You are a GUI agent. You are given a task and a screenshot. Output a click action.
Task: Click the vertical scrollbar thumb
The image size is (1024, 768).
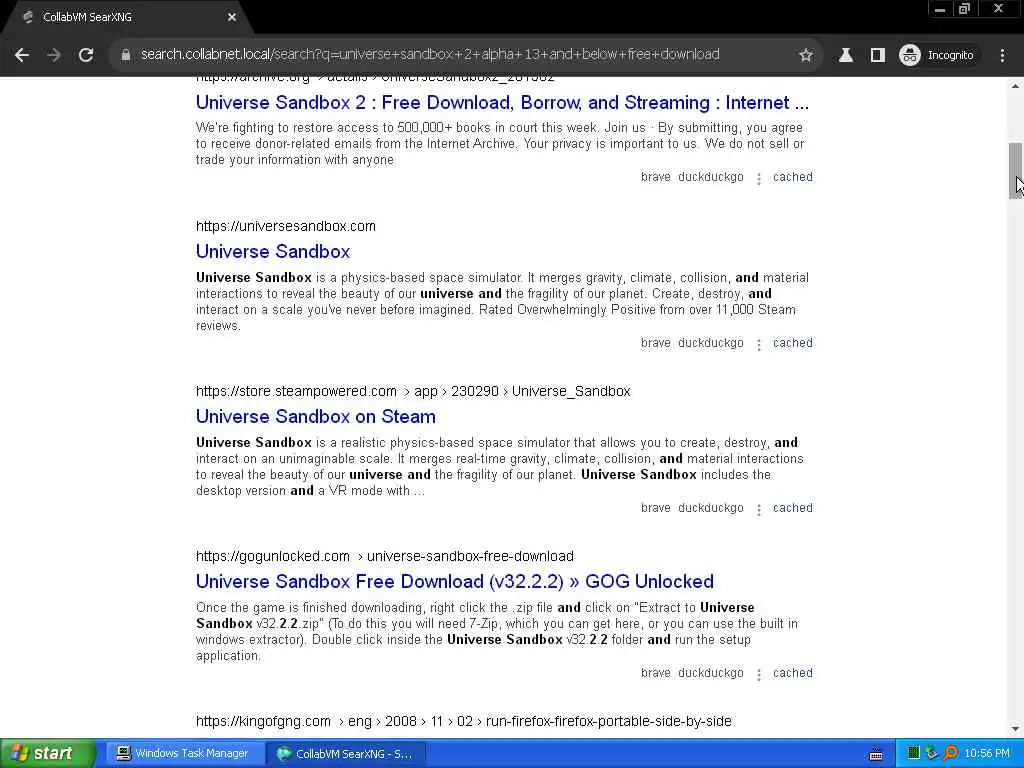tap(1016, 170)
